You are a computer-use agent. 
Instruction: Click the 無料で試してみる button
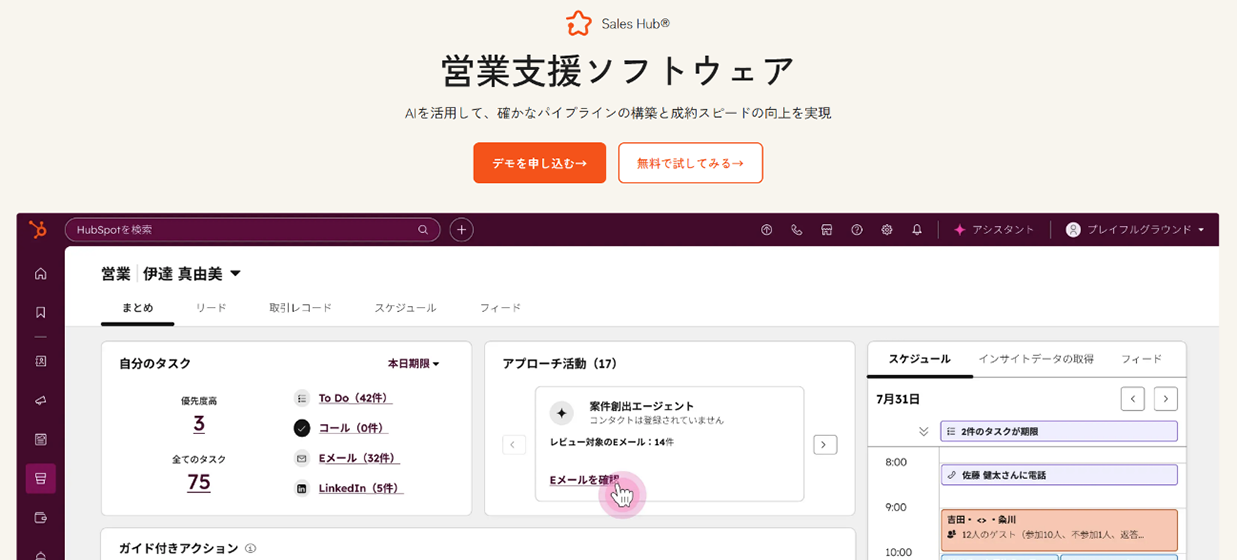tap(690, 163)
